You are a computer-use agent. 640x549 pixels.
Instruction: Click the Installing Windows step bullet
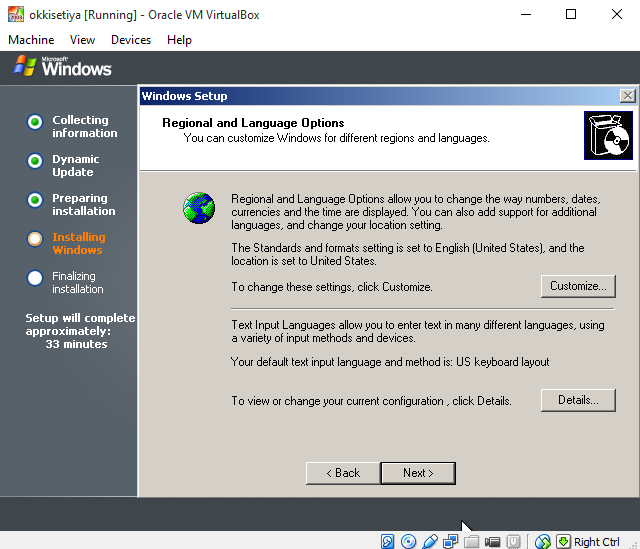[x=35, y=239]
